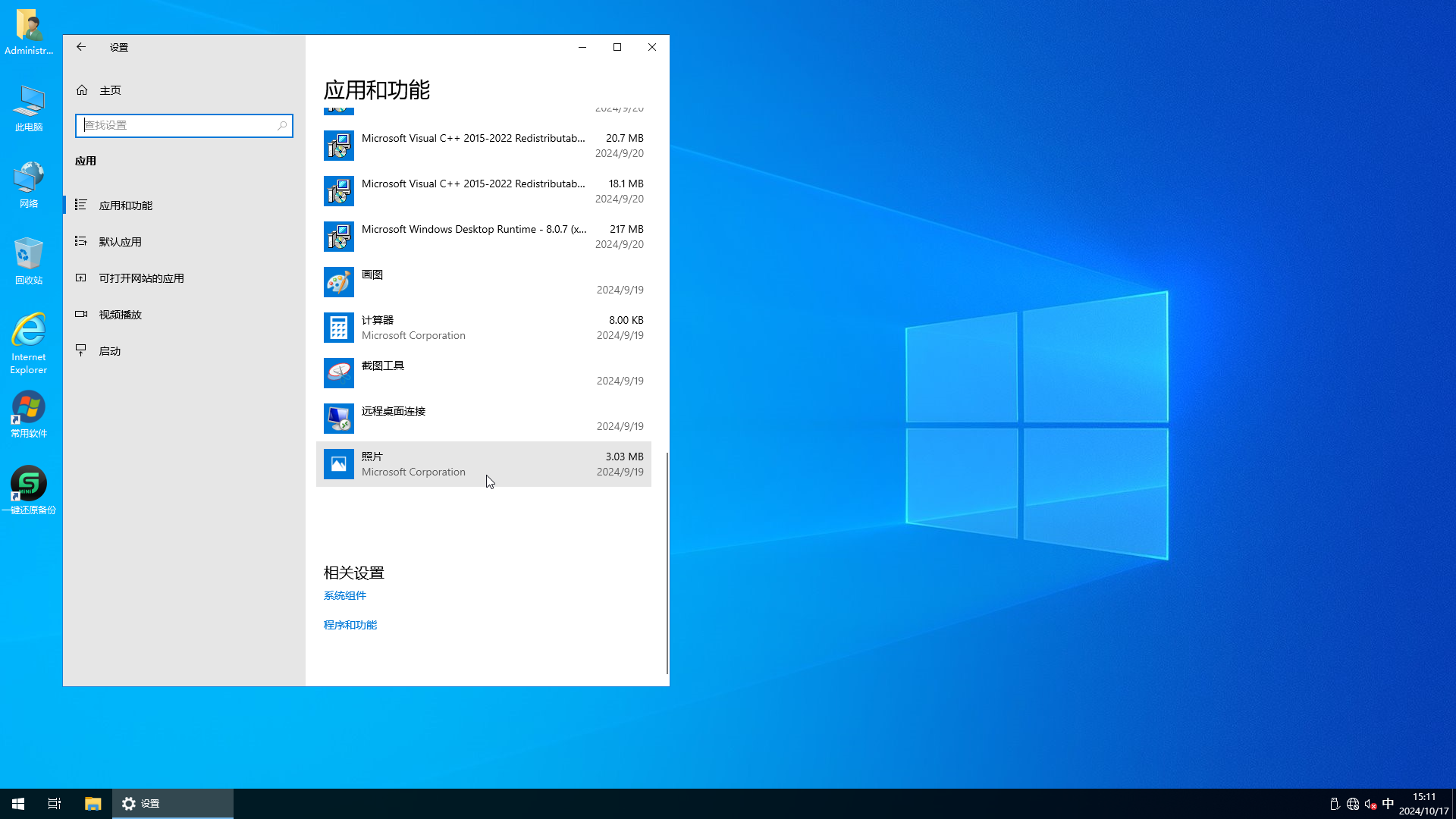Select the 计算器 app name
The image size is (1456, 819).
coord(378,320)
